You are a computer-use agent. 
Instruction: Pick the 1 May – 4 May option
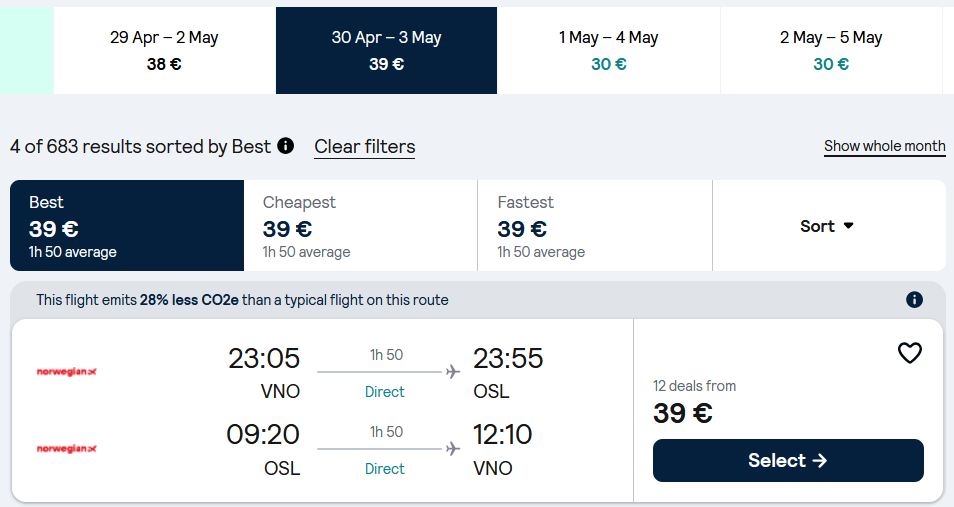pyautogui.click(x=608, y=50)
